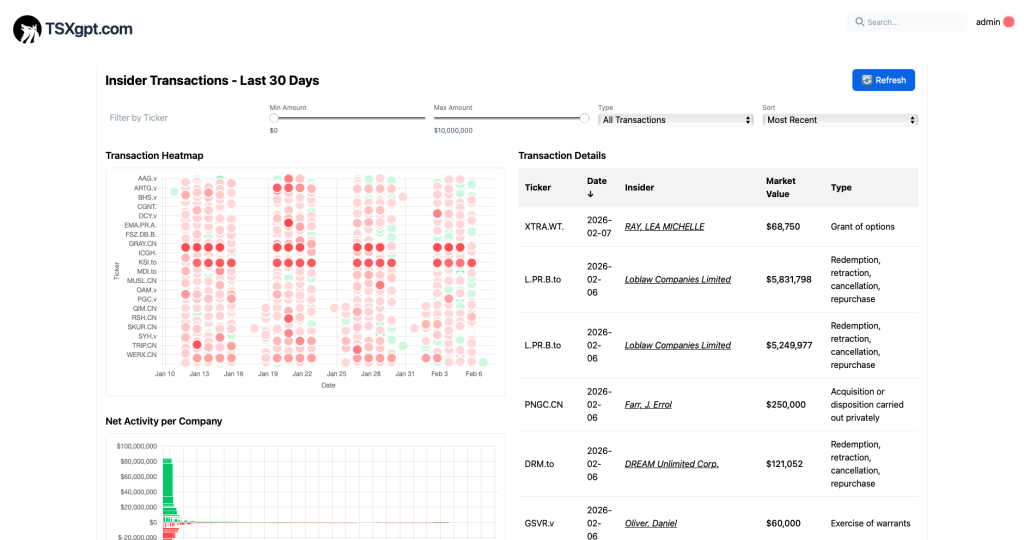The image size is (1024, 540).
Task: Click in the Search field
Action: click(x=910, y=22)
